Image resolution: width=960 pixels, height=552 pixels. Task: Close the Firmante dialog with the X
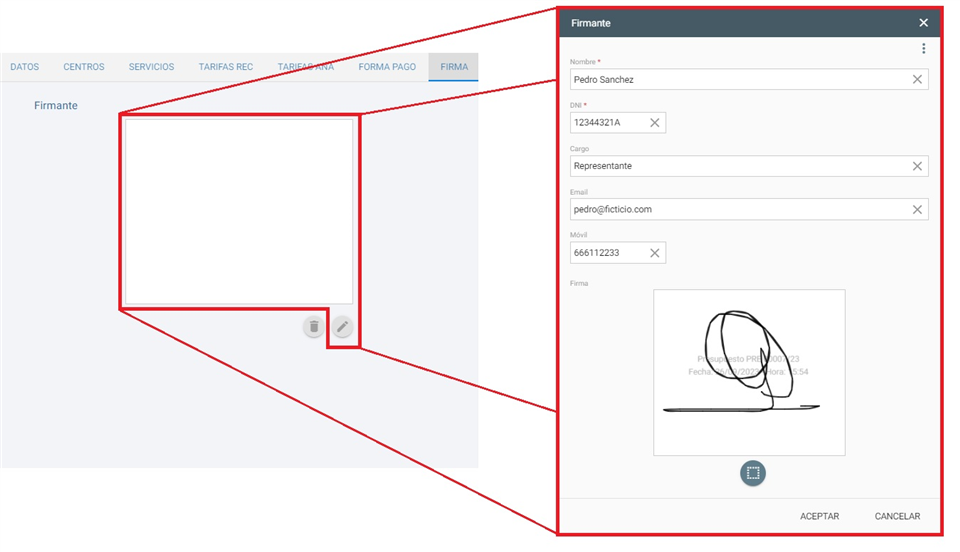pyautogui.click(x=923, y=23)
